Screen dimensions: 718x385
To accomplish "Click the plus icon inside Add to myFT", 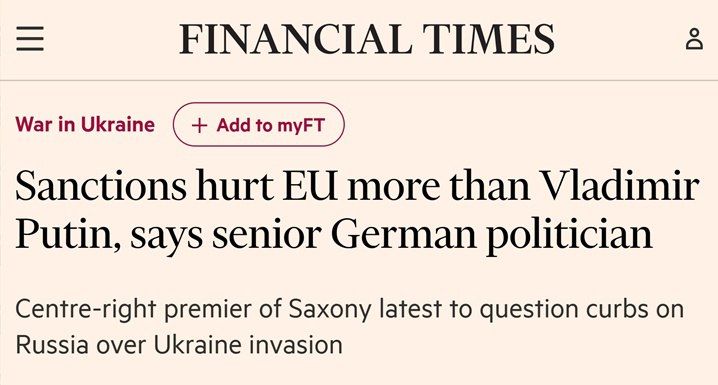I will click(x=199, y=125).
